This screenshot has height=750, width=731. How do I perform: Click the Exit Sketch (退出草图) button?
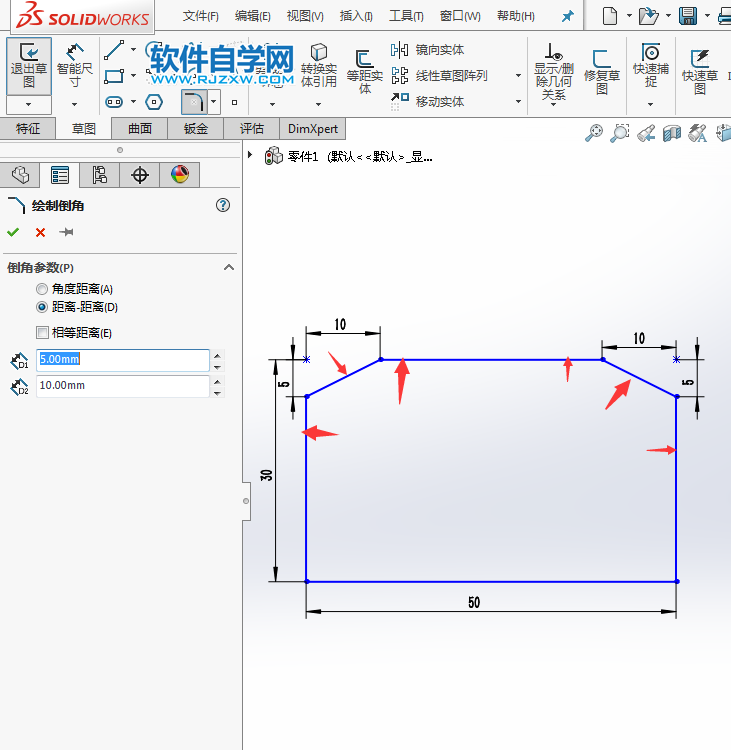click(x=29, y=66)
